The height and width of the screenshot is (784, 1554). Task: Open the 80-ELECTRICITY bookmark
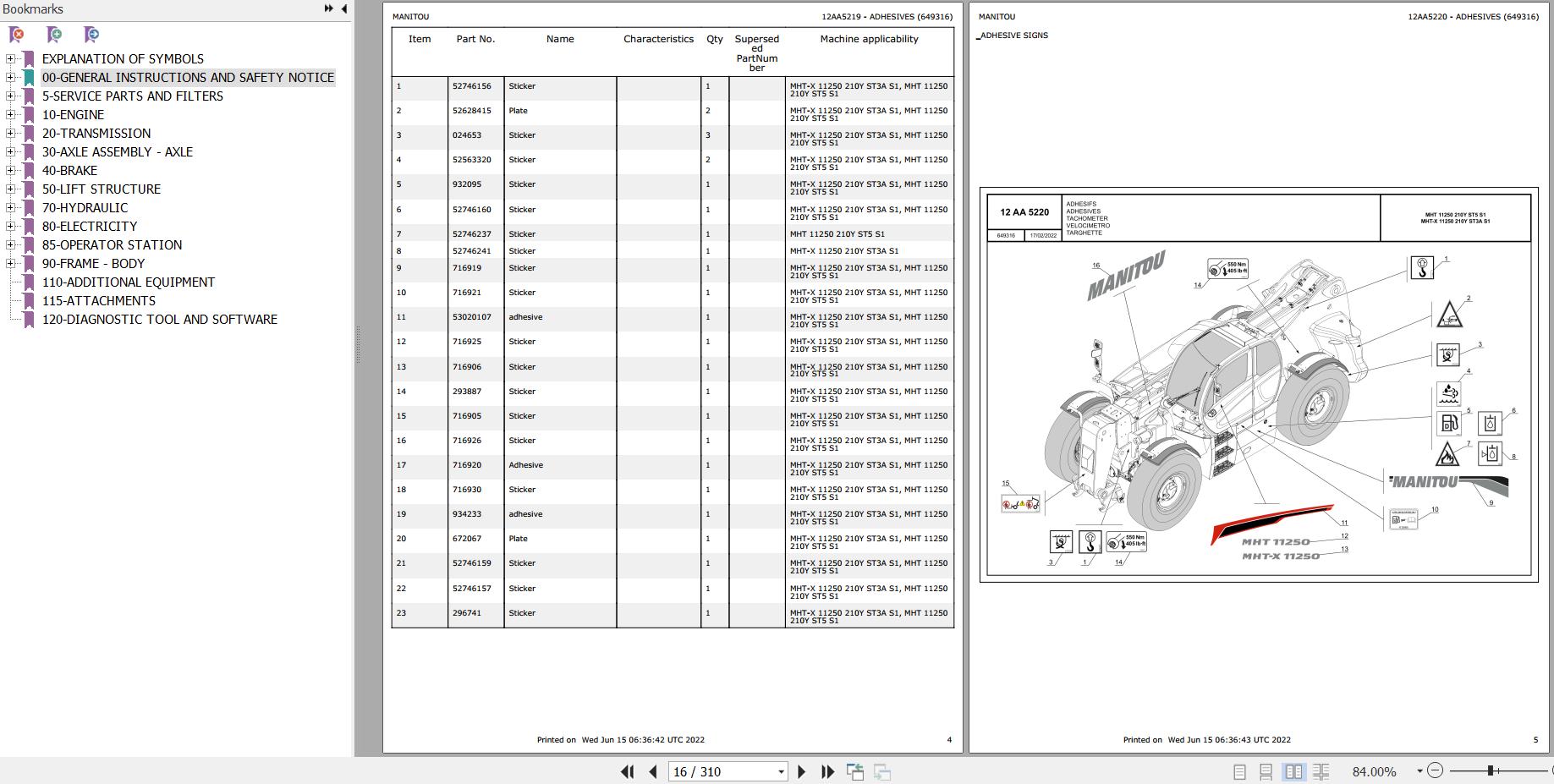90,227
